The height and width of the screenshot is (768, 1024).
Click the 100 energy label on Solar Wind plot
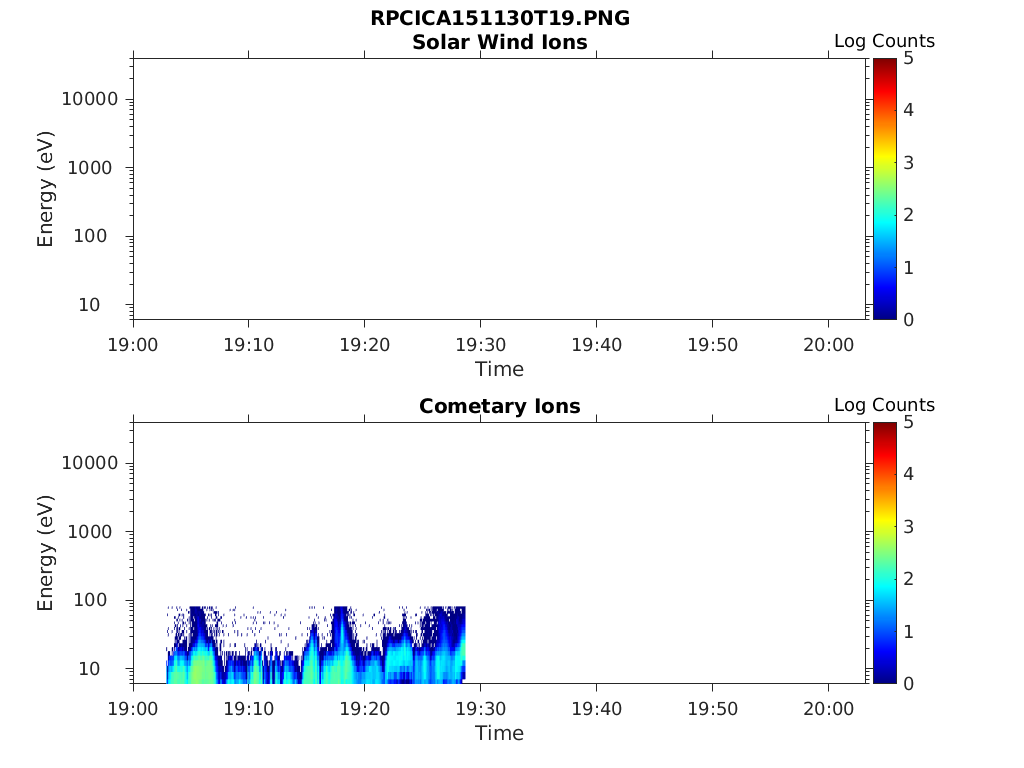[x=89, y=236]
